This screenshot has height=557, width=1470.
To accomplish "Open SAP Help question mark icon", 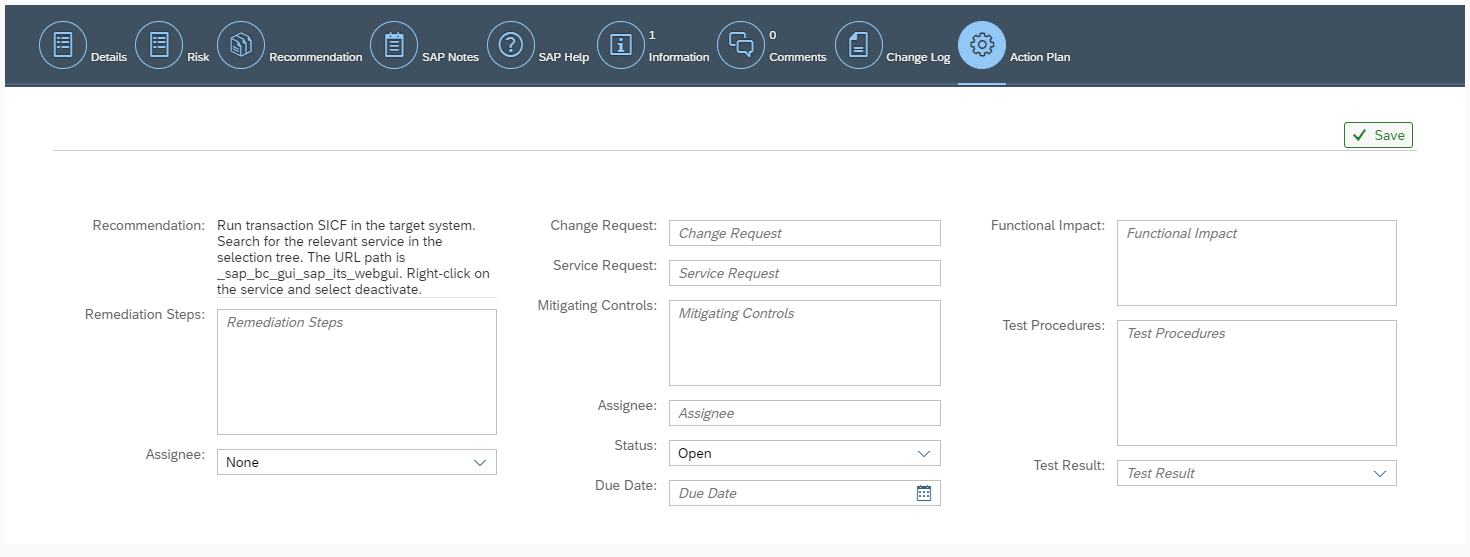I will tap(511, 45).
